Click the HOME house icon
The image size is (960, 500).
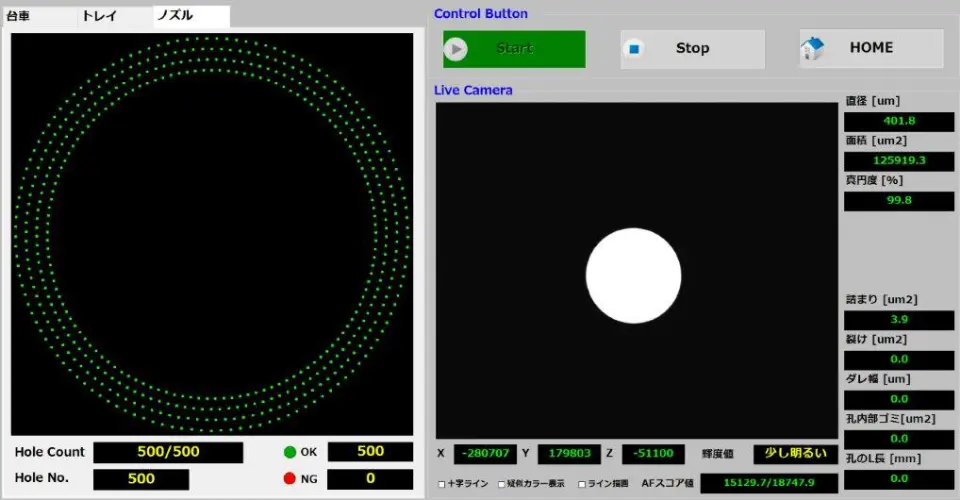coord(812,48)
